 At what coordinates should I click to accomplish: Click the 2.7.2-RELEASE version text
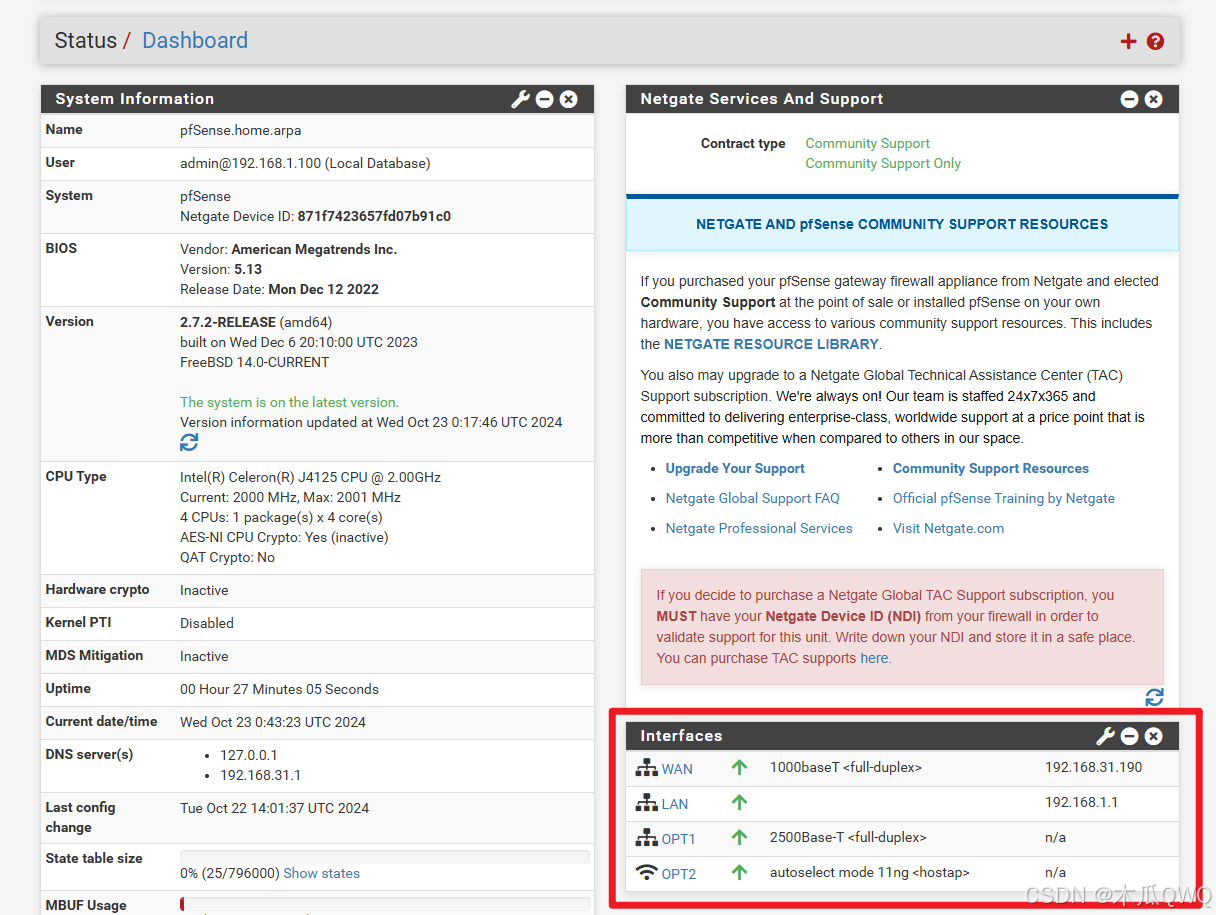(228, 322)
